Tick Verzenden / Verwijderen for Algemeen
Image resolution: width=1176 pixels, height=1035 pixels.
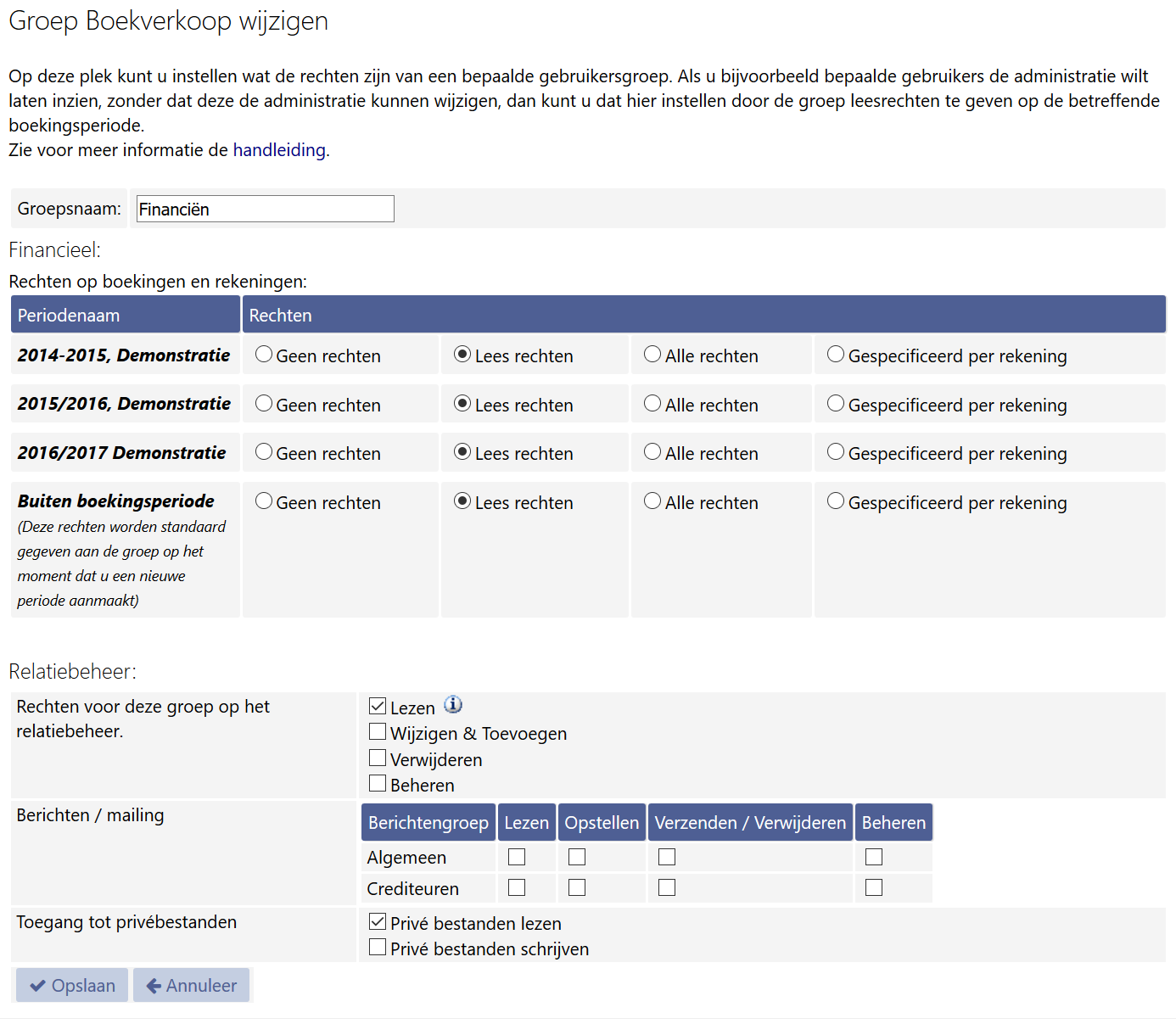coord(667,858)
